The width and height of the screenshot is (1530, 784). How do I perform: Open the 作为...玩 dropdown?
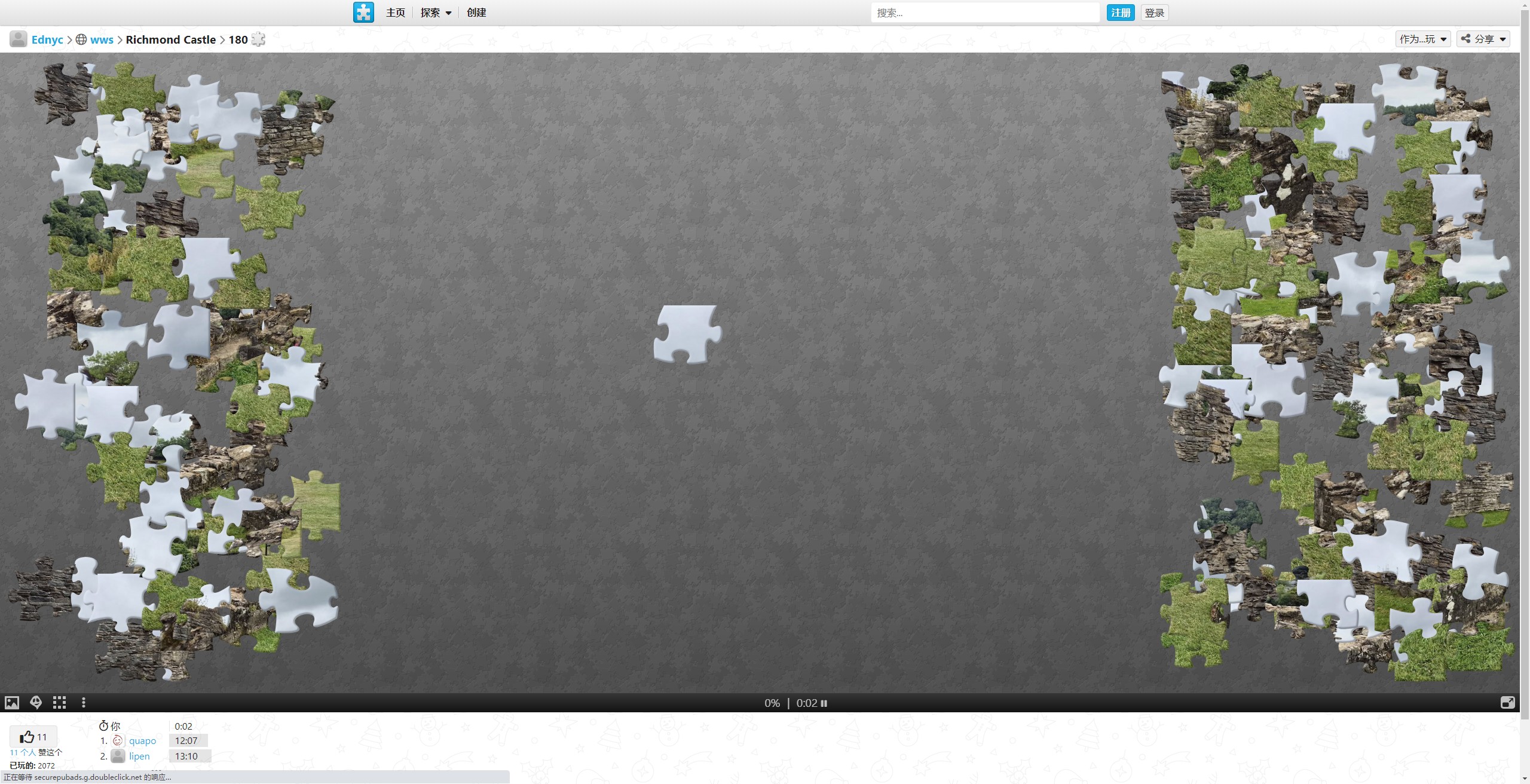coord(1422,39)
